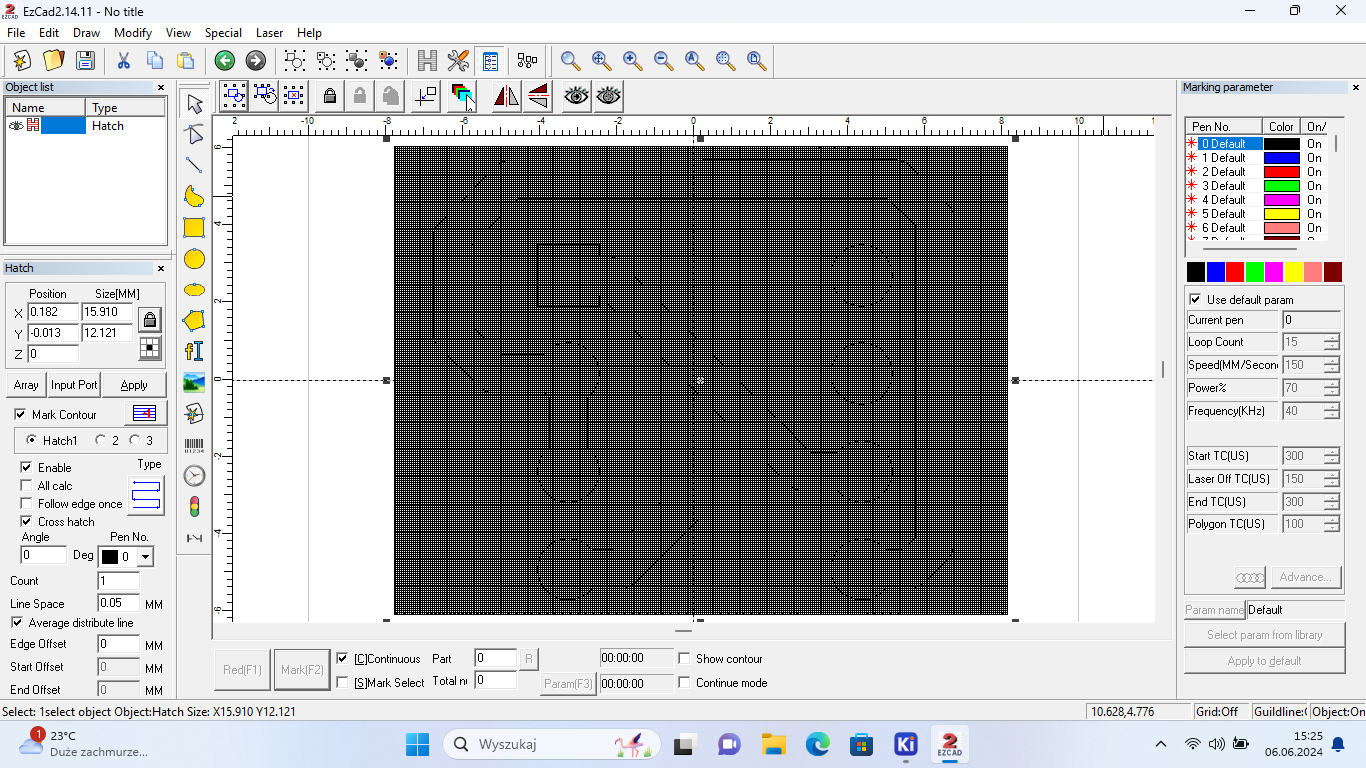Screen dimensions: 1366x768
Task: Cut selection using scissors icon
Action: point(124,60)
